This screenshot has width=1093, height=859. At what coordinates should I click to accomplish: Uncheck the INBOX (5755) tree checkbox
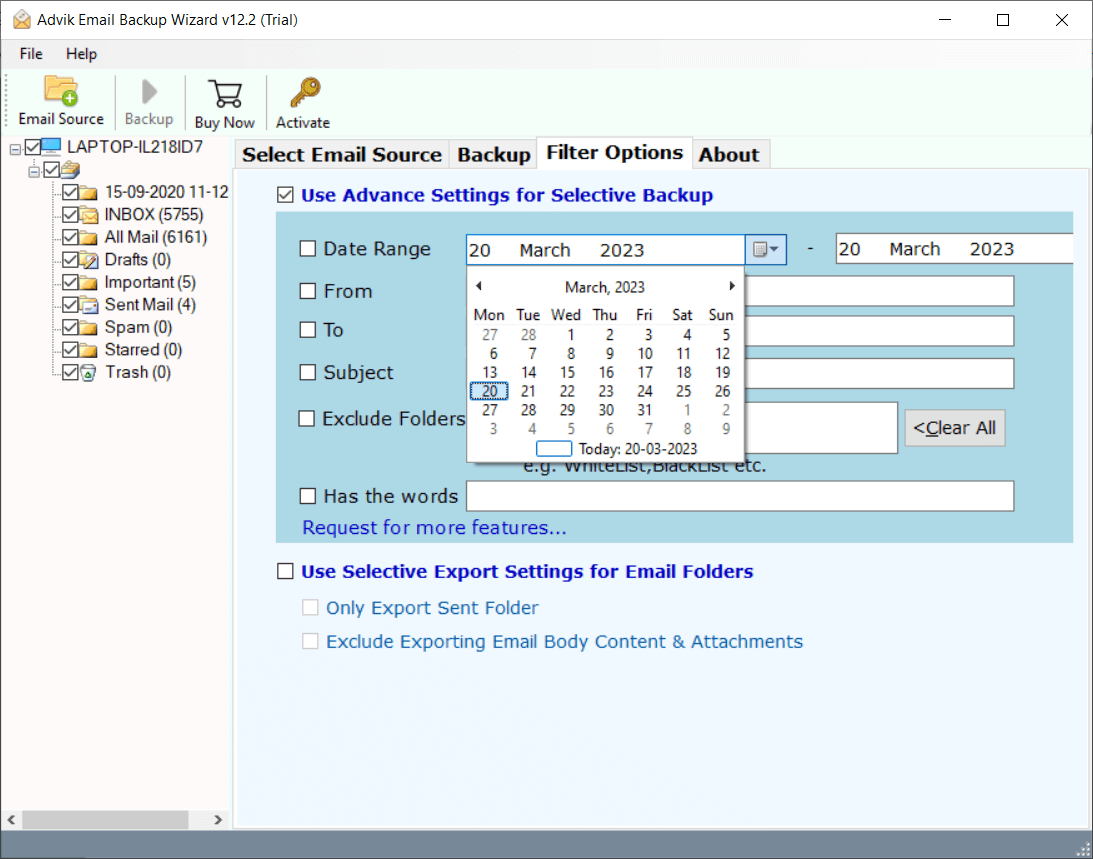pyautogui.click(x=70, y=215)
